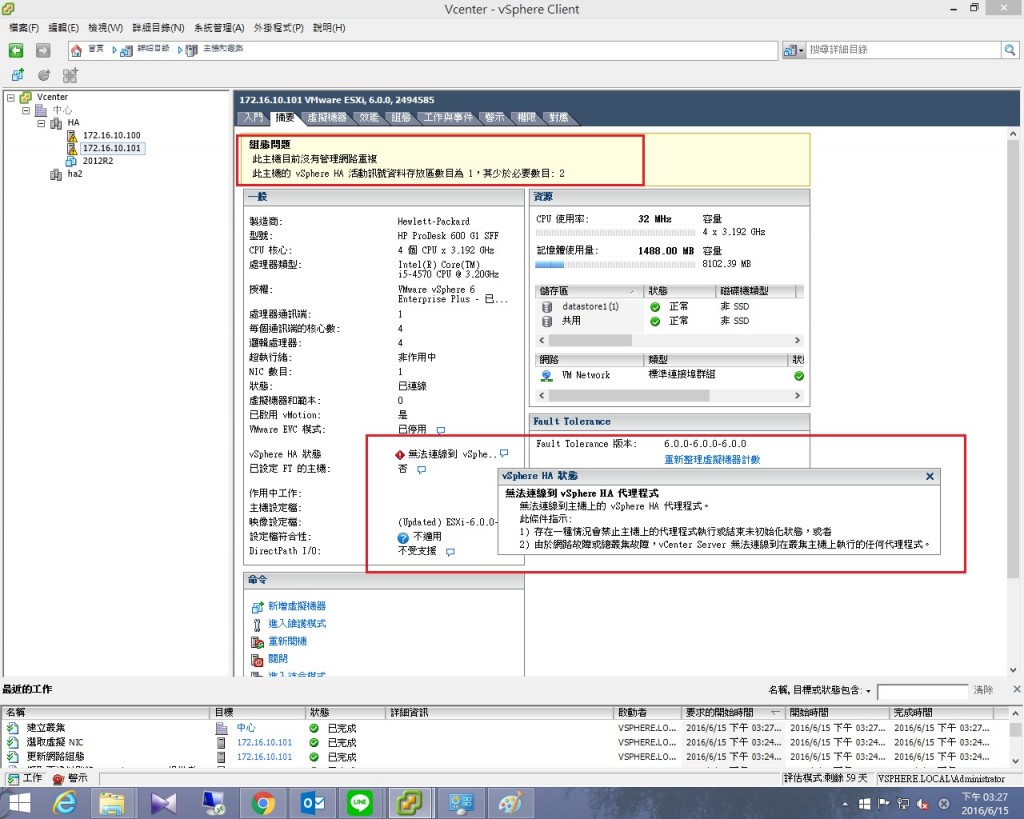Screen dimensions: 1024x819
Task: Open the 檔案(F) menu
Action: (24, 27)
